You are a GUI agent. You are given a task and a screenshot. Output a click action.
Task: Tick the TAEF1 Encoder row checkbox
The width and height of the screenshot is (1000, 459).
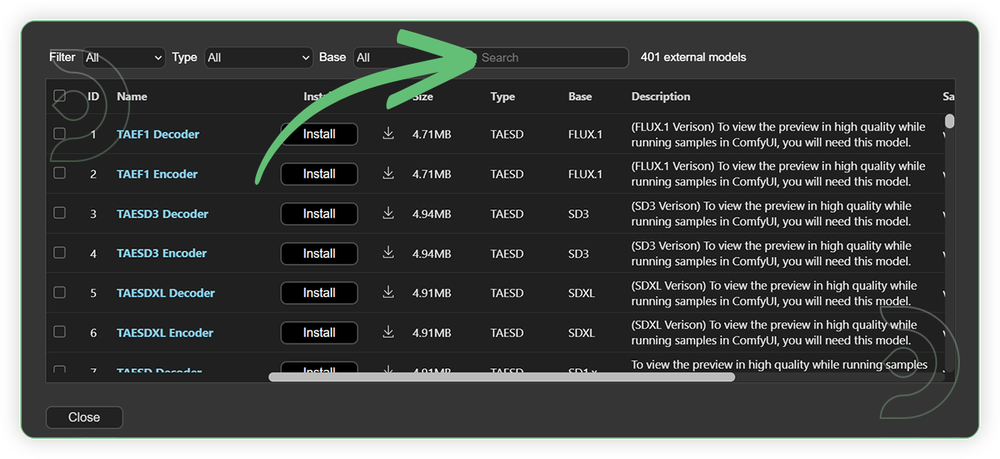59,173
